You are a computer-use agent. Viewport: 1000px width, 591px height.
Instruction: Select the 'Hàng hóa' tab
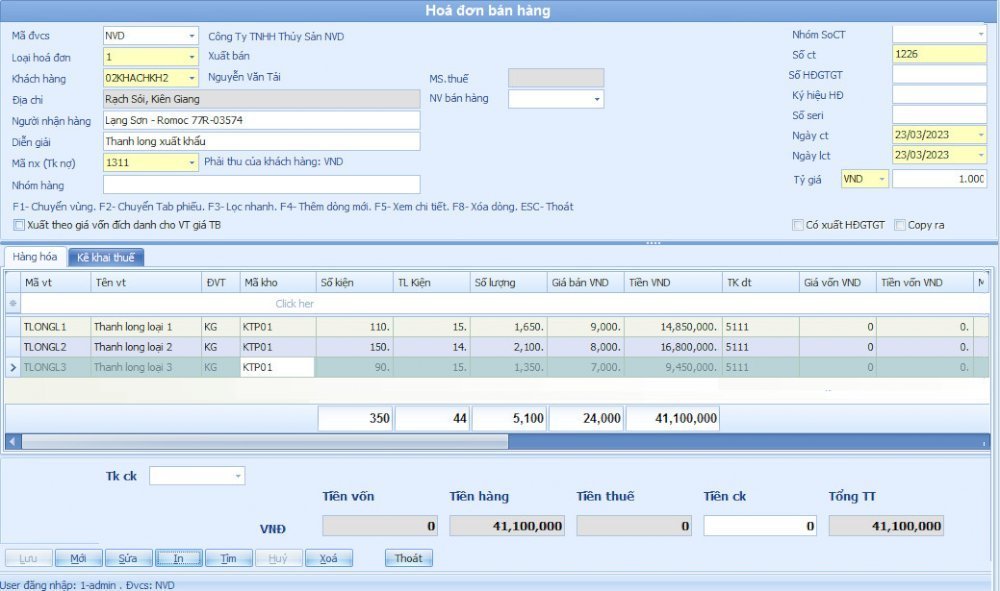tap(35, 257)
